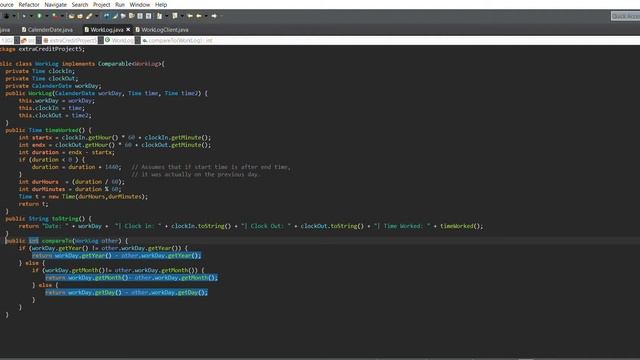
Task: Click the package extraCreditProject5 code line
Action: coord(42,49)
